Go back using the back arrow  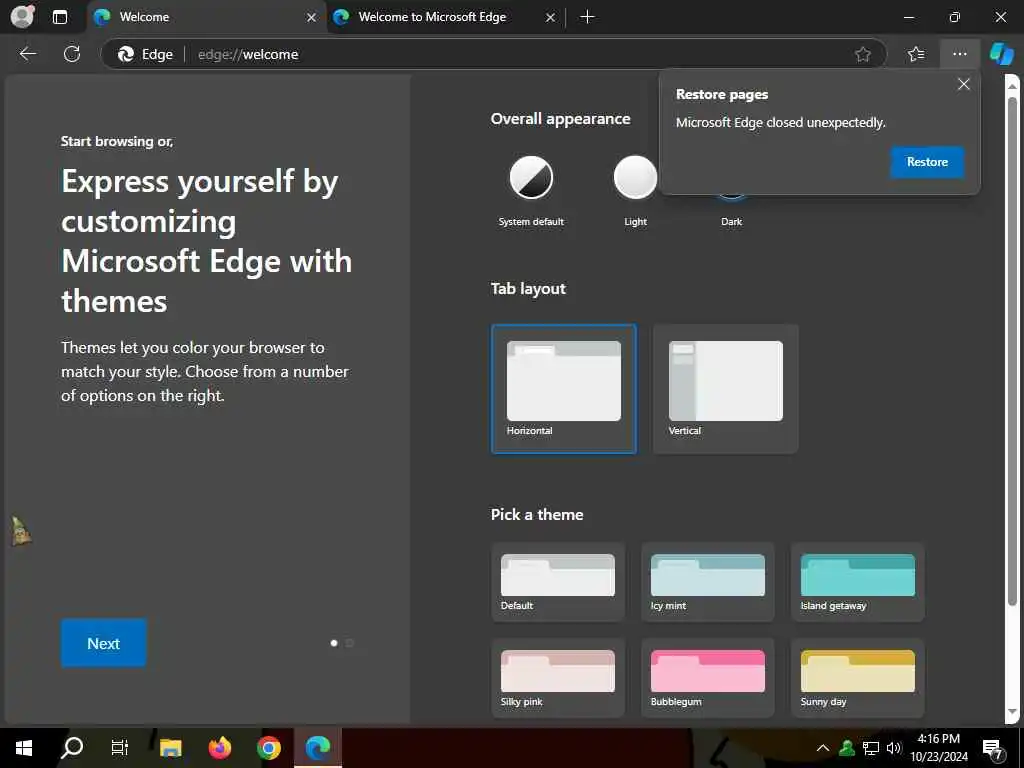27,54
